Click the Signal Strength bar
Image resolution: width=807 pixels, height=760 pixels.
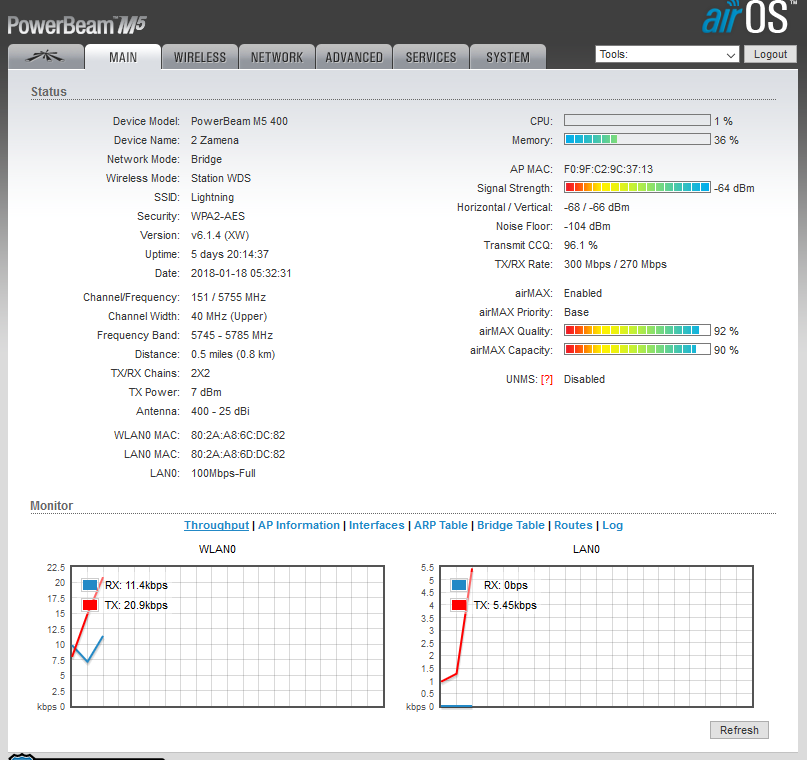[x=636, y=188]
